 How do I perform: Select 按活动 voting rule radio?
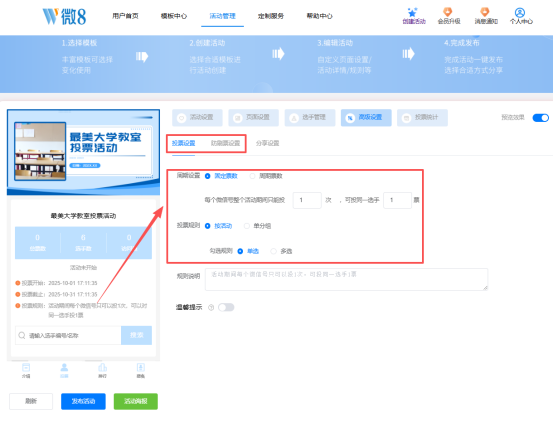tap(207, 226)
